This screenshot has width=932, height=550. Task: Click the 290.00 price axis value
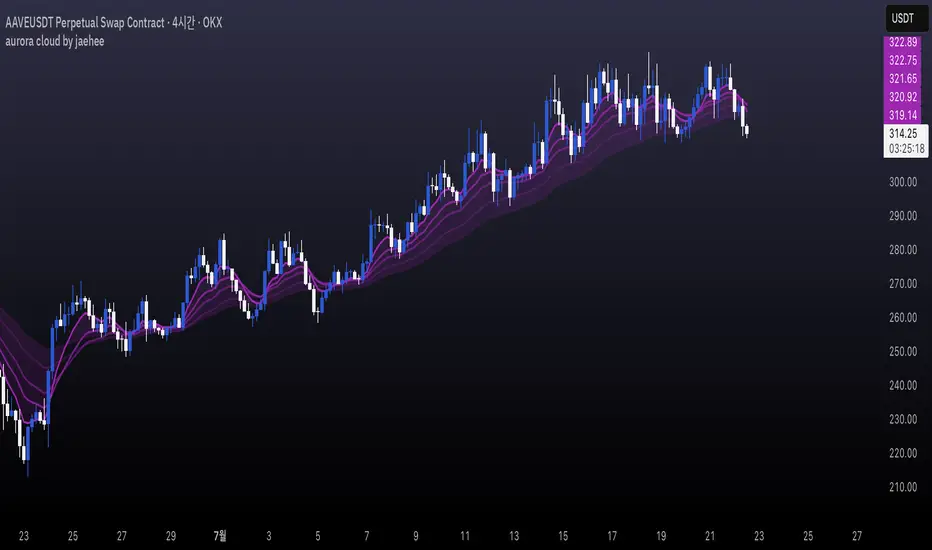(903, 216)
